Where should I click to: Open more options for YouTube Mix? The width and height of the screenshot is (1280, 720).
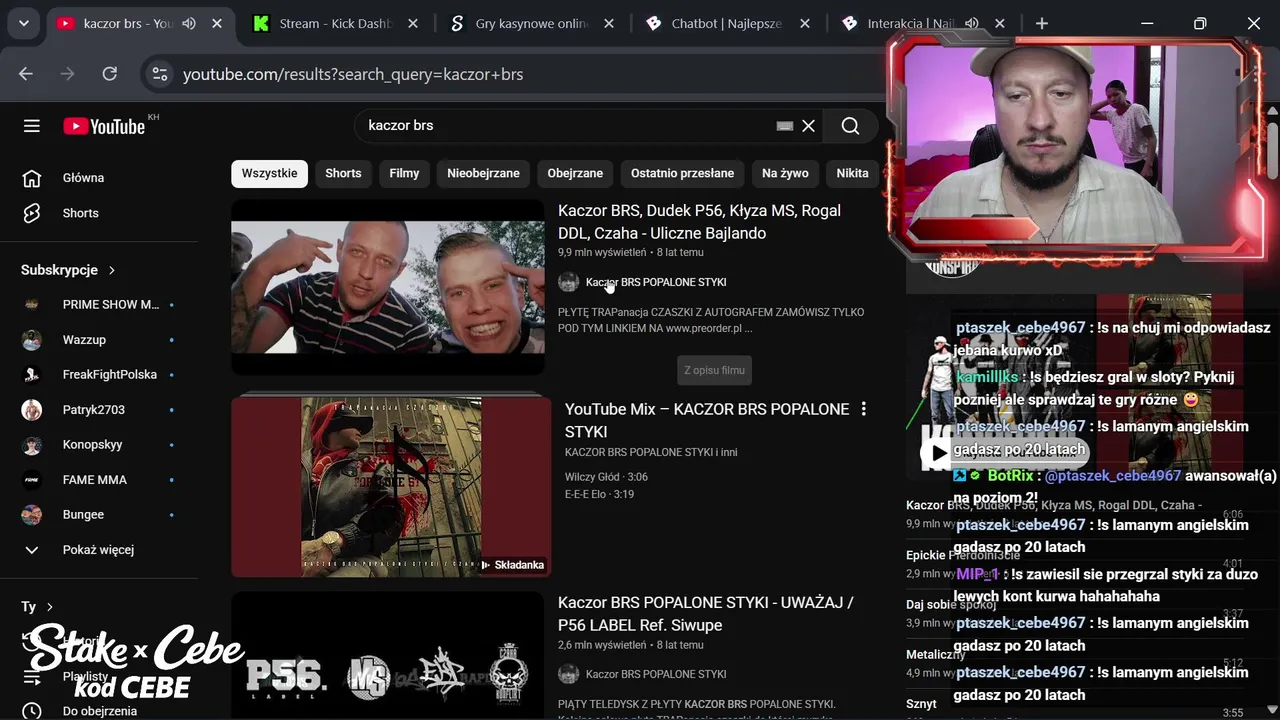coord(863,409)
